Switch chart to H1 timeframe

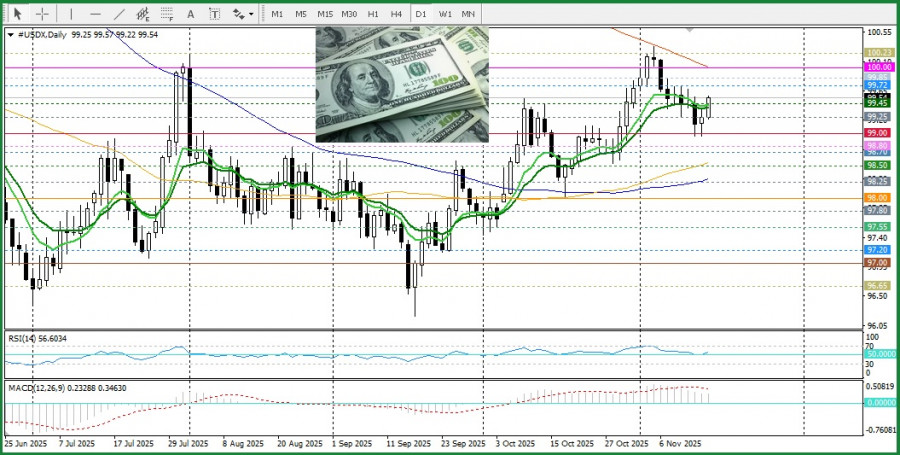[373, 14]
